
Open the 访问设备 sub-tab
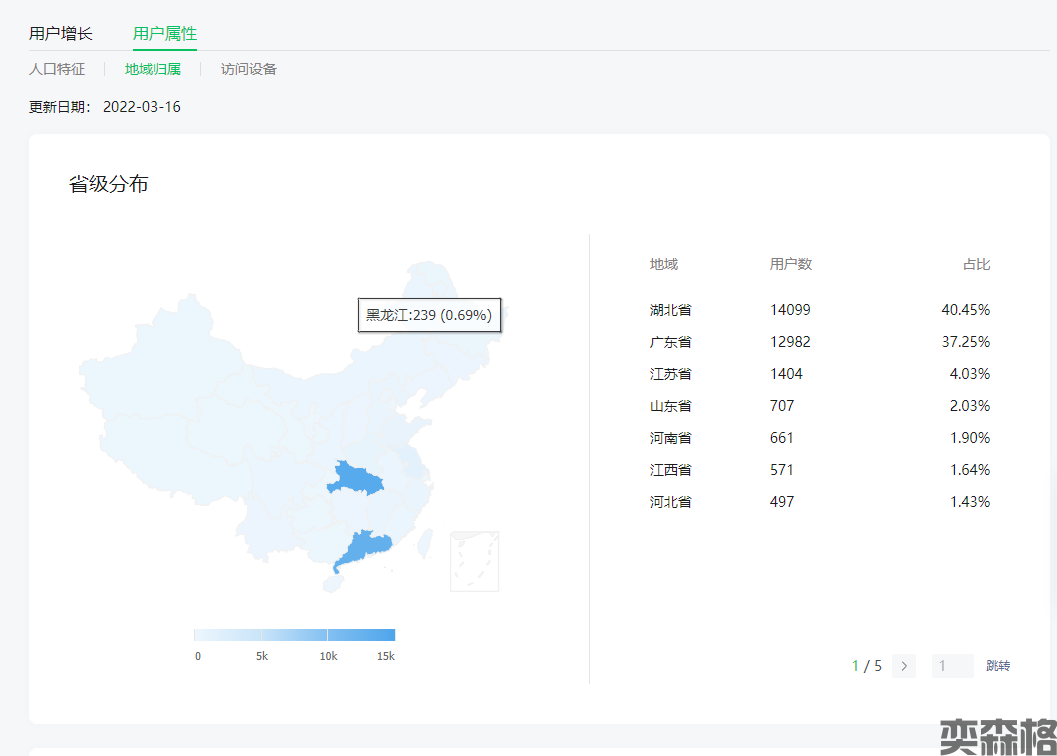click(249, 69)
